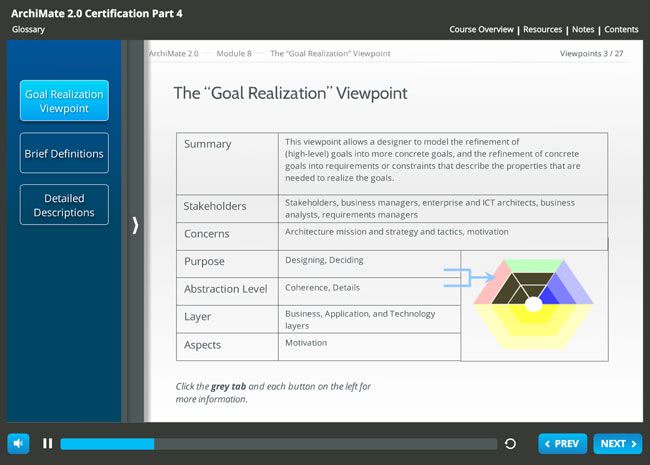Click the Aspects row label
The height and width of the screenshot is (465, 650).
(202, 345)
